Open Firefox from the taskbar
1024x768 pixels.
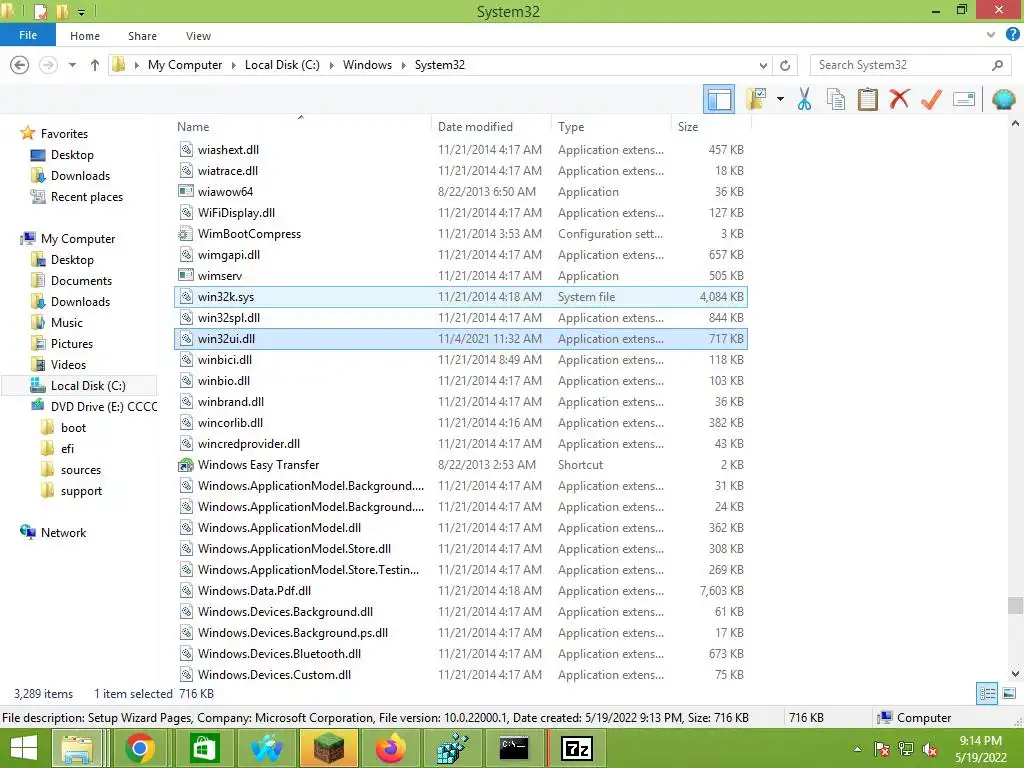(391, 748)
